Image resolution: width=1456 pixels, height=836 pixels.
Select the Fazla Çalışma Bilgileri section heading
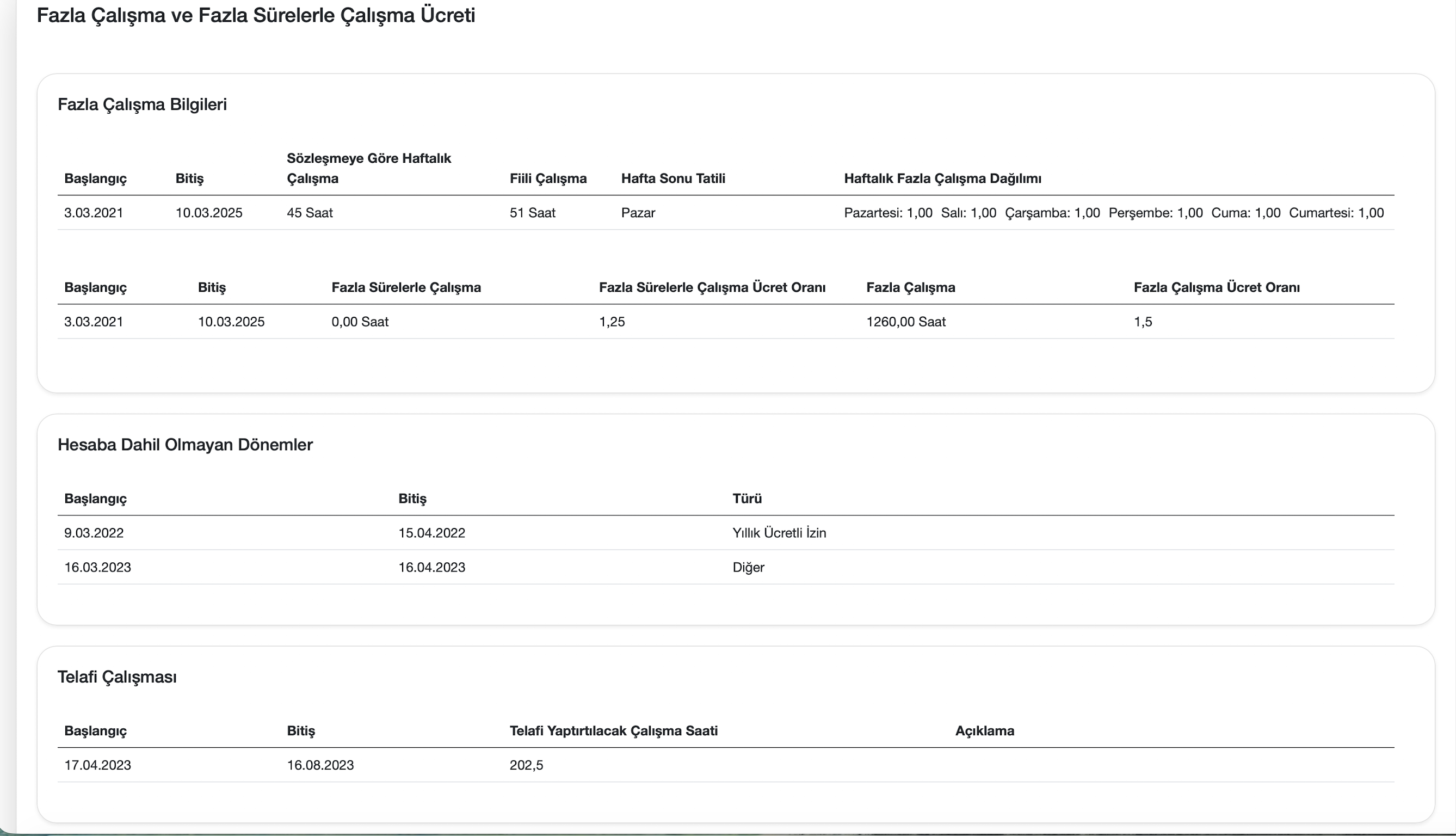click(x=142, y=104)
